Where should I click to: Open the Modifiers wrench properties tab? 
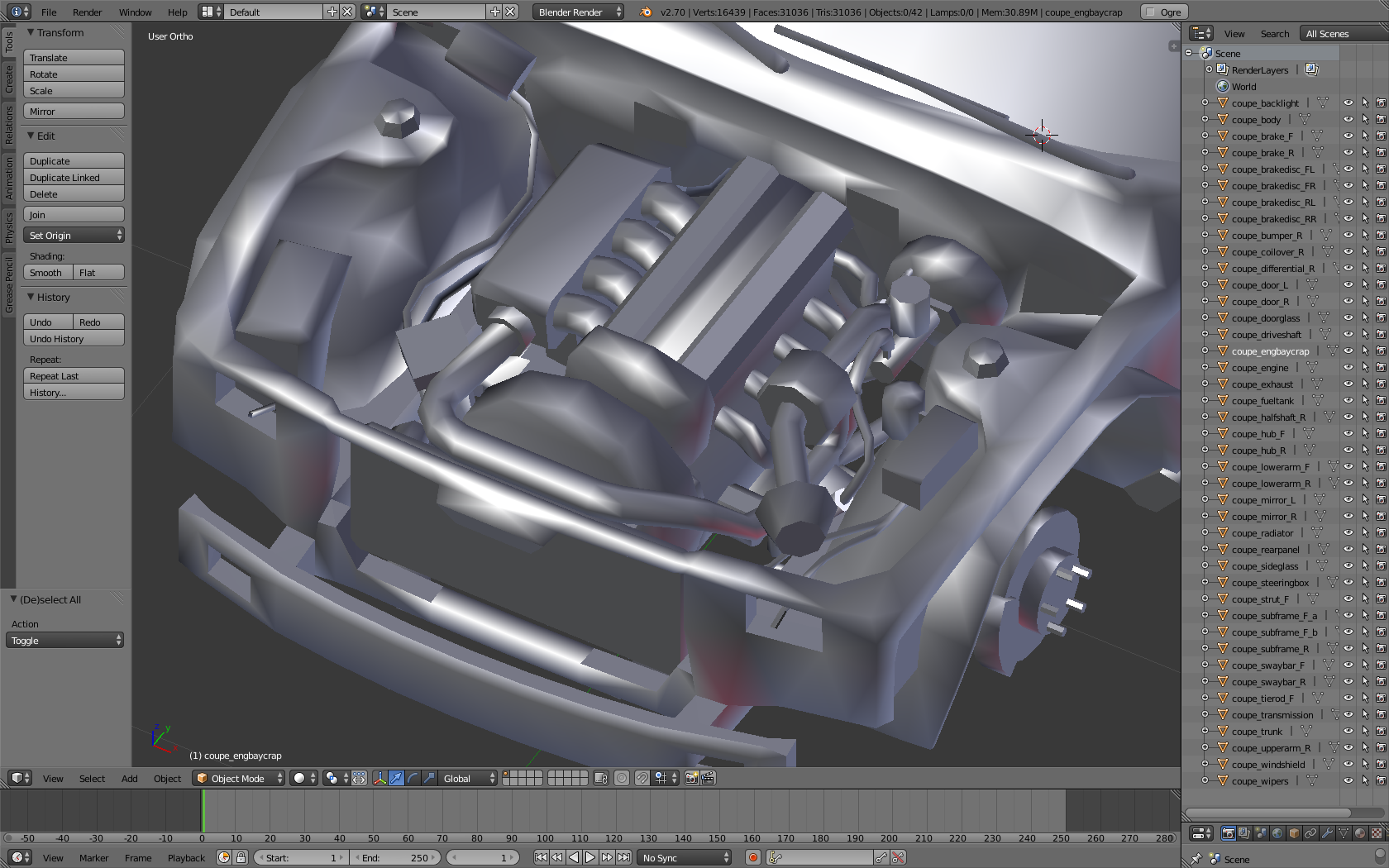(1327, 833)
